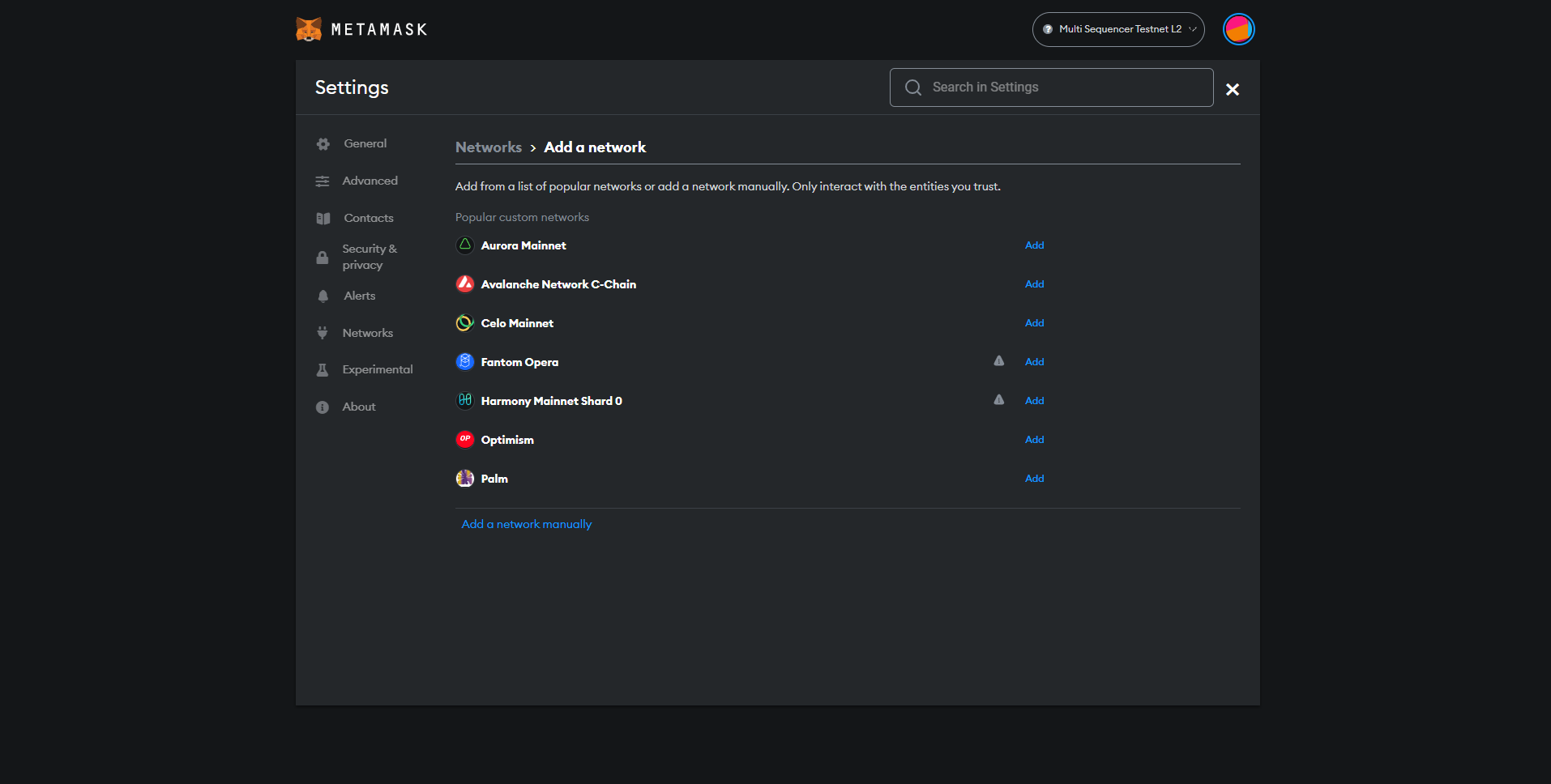1551x784 pixels.
Task: Click the Palm network logo
Action: click(x=465, y=479)
